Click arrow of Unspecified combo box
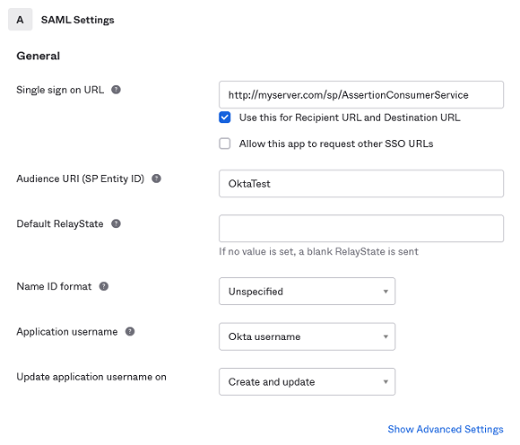This screenshot has height=445, width=520. tap(386, 291)
